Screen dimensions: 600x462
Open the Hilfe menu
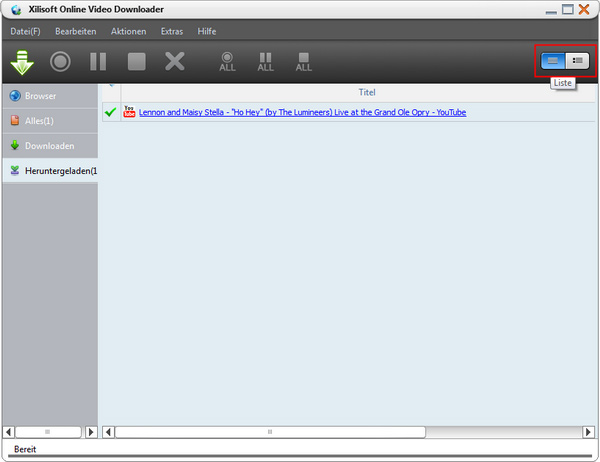point(207,31)
